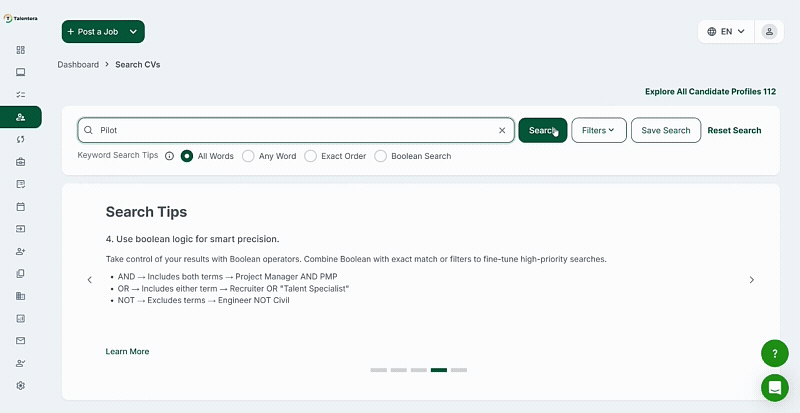
Task: Jump to the last search tips carousel indicator
Action: pyautogui.click(x=459, y=370)
